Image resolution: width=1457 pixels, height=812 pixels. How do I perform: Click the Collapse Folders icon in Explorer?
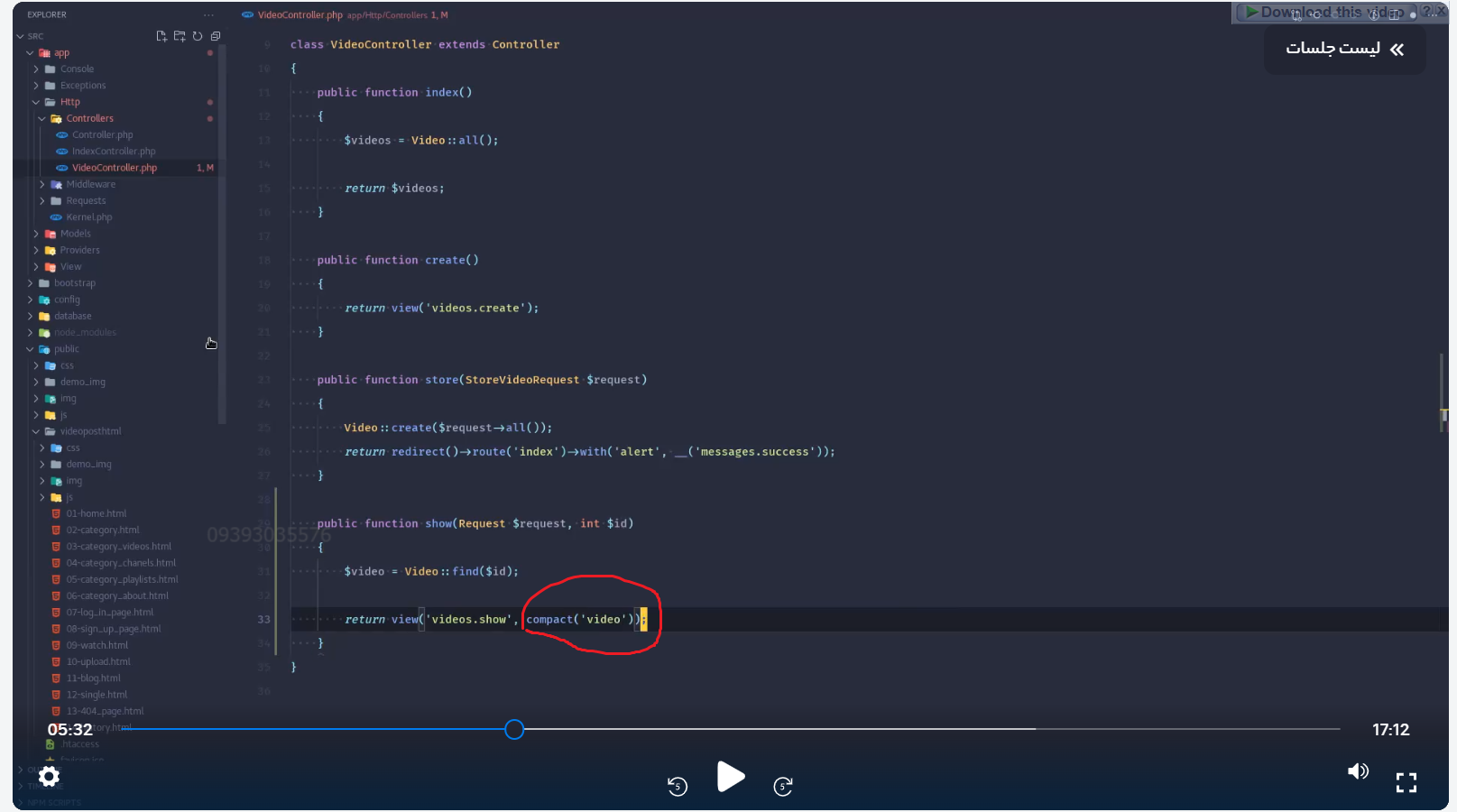tap(216, 36)
